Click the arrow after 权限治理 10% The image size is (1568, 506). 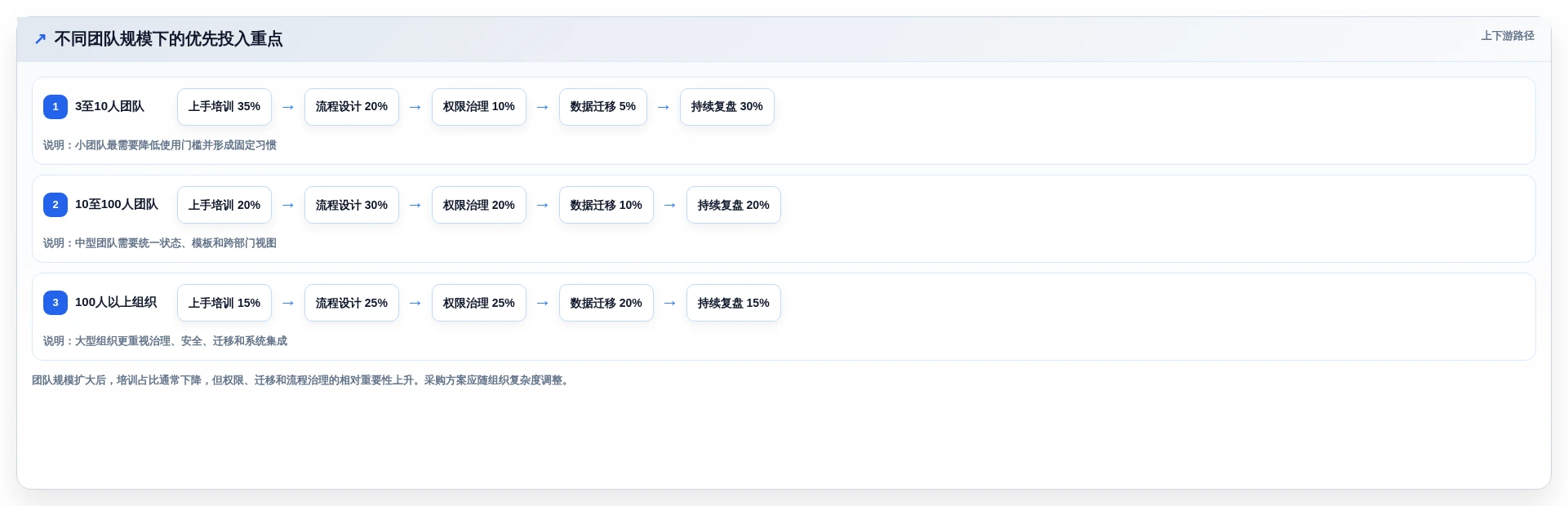point(543,107)
